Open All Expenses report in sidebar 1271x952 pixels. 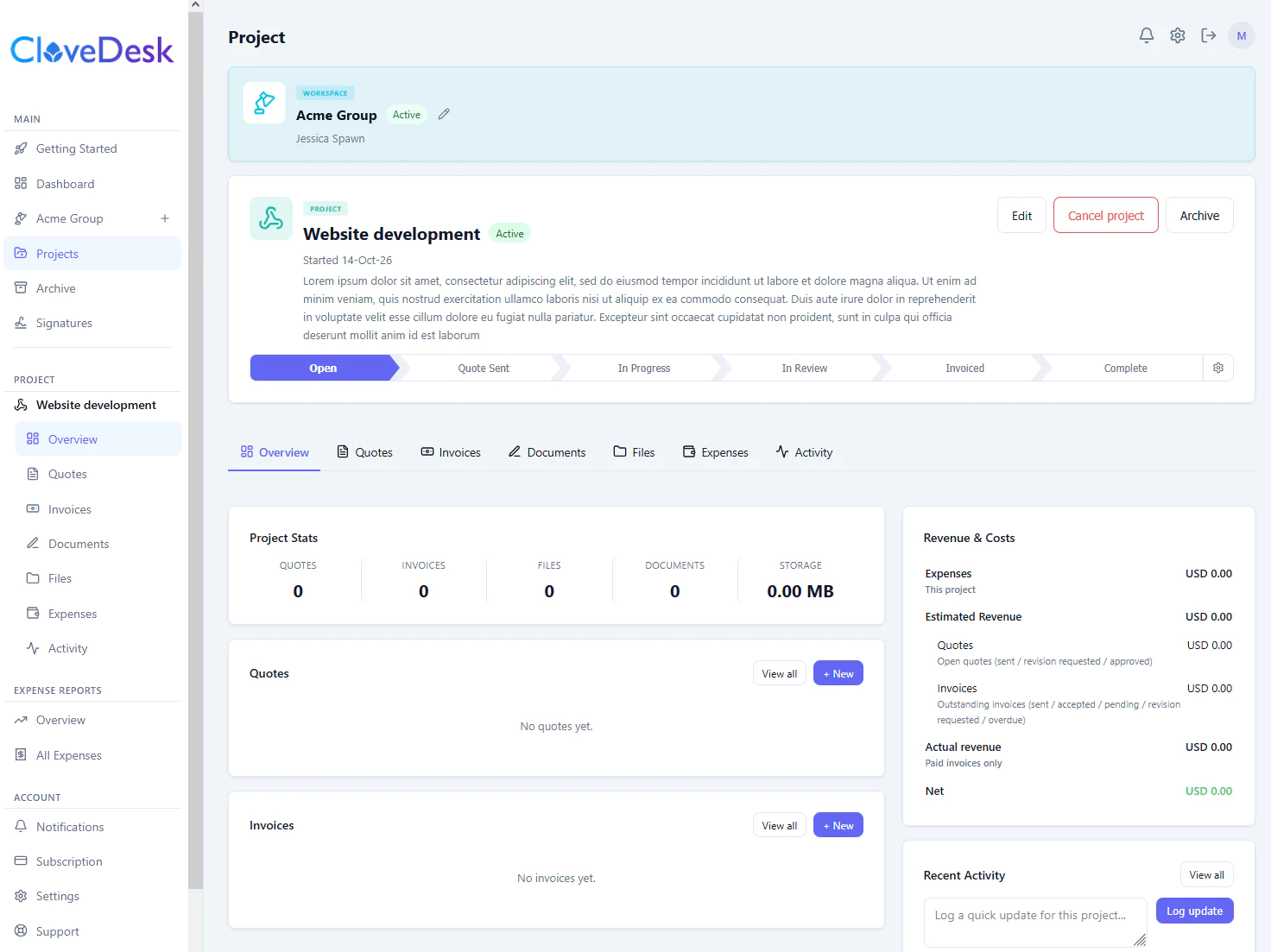pyautogui.click(x=92, y=755)
